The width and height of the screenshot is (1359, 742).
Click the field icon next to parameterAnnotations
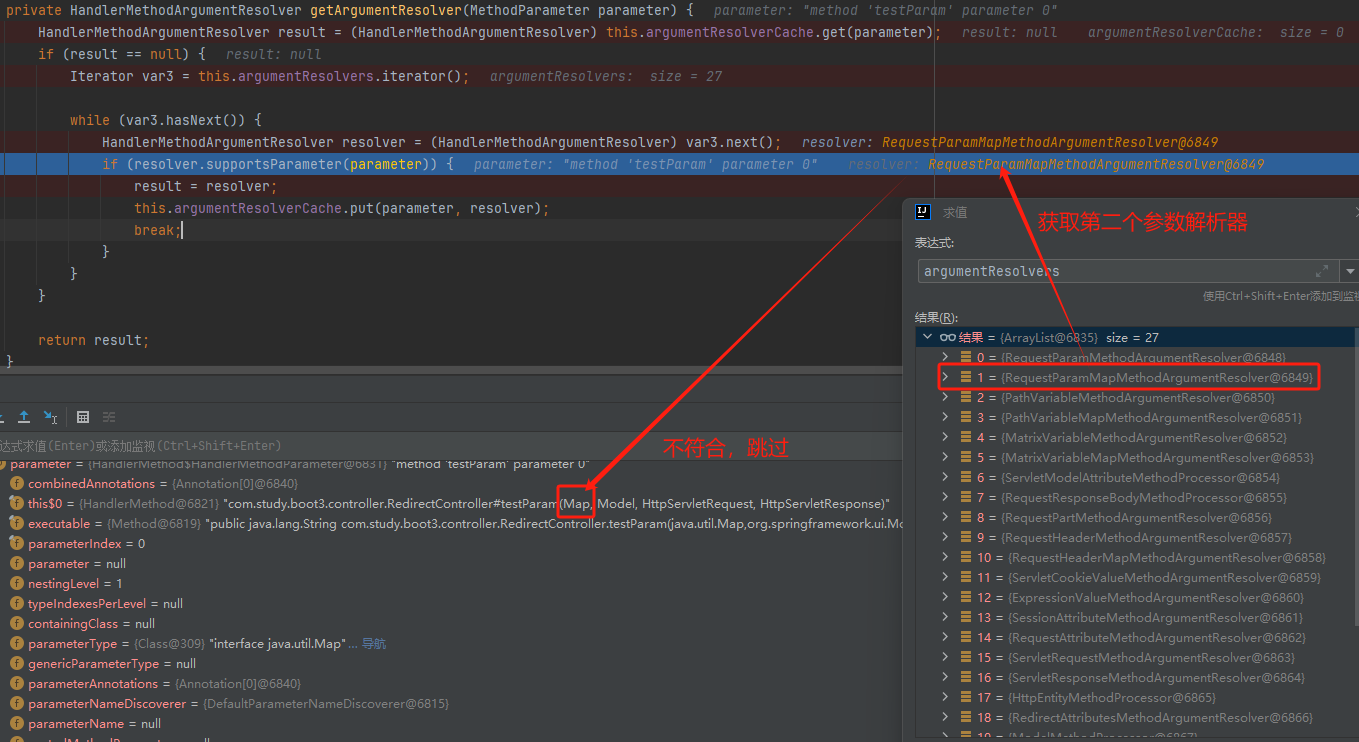tap(16, 684)
